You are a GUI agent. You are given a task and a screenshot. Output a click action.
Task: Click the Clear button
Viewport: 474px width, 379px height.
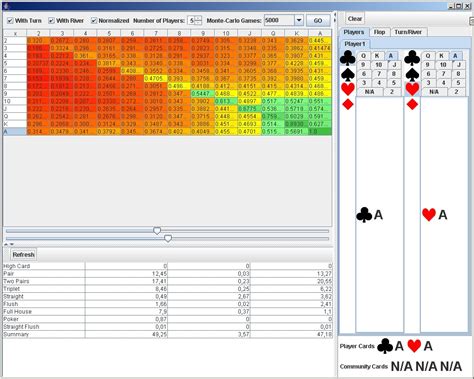click(355, 19)
